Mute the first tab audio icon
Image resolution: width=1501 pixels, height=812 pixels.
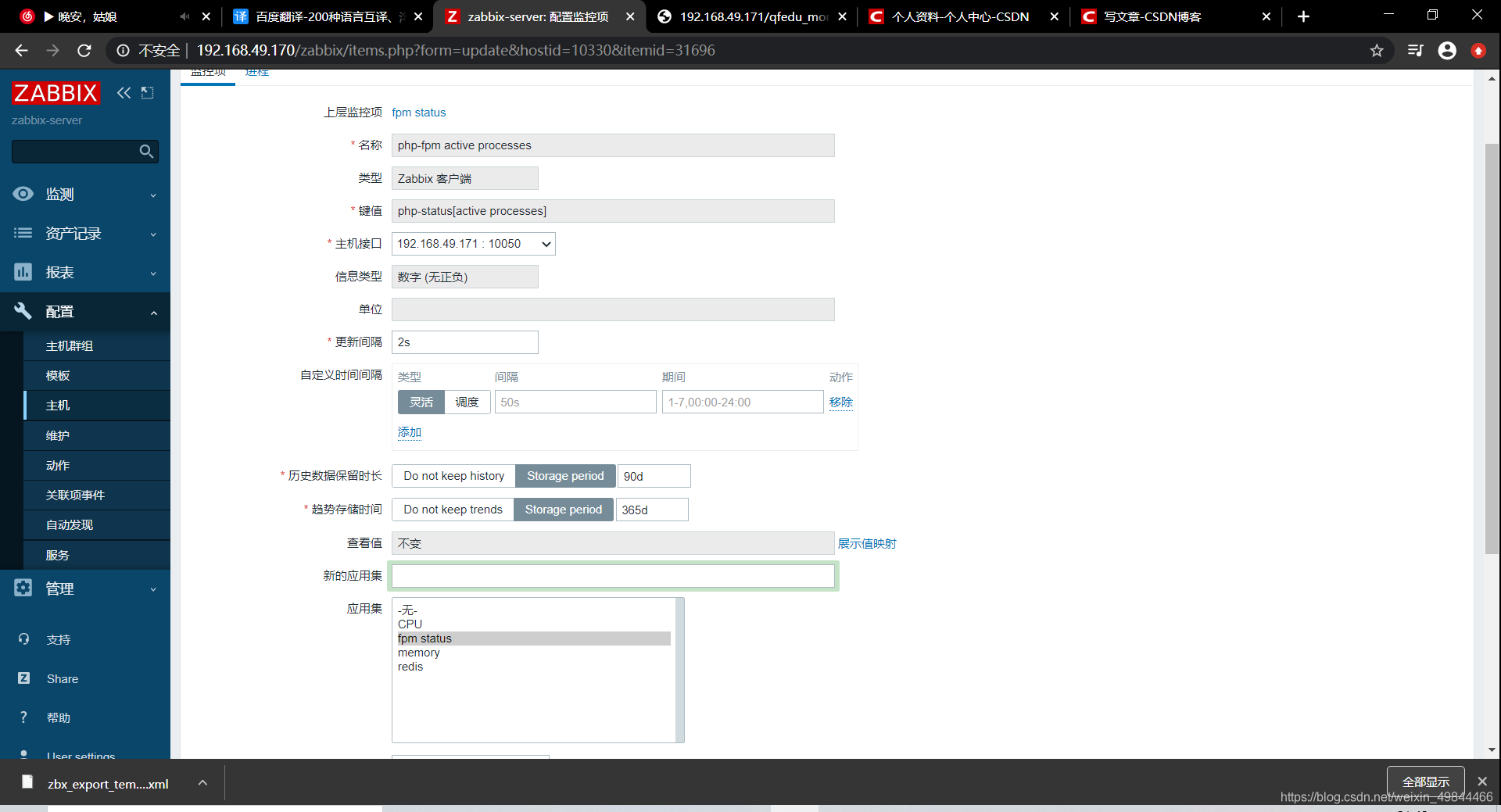pyautogui.click(x=184, y=16)
